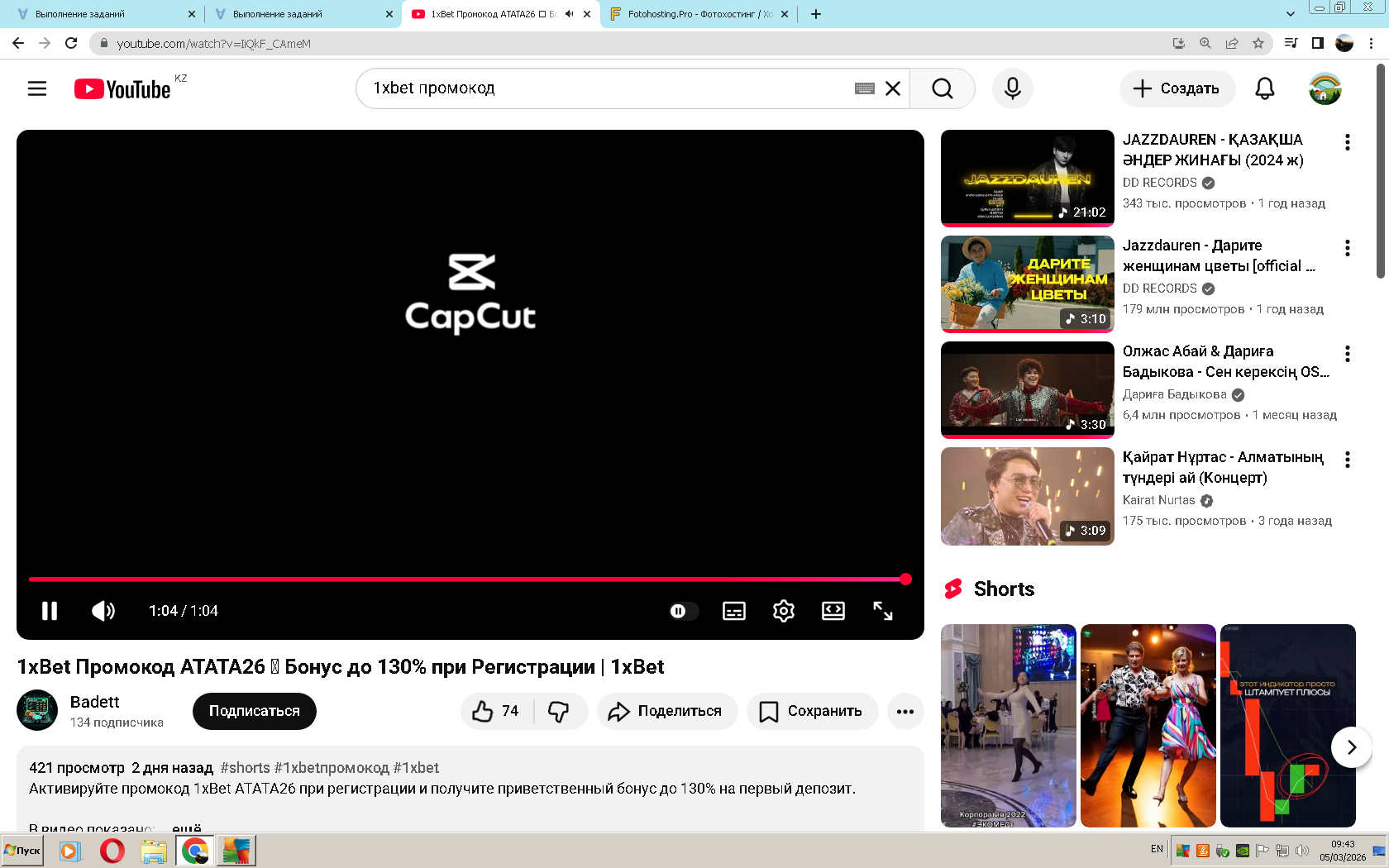Click Создать create button
This screenshot has height=868, width=1389.
[1177, 88]
